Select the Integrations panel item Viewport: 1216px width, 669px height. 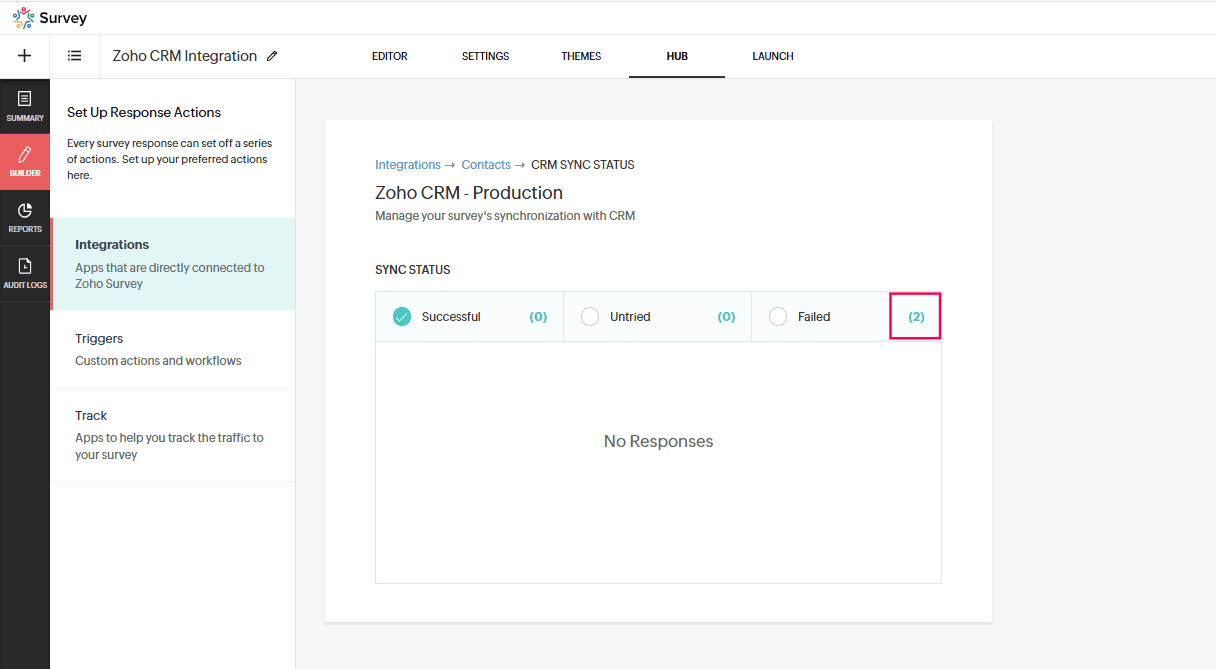coord(173,264)
